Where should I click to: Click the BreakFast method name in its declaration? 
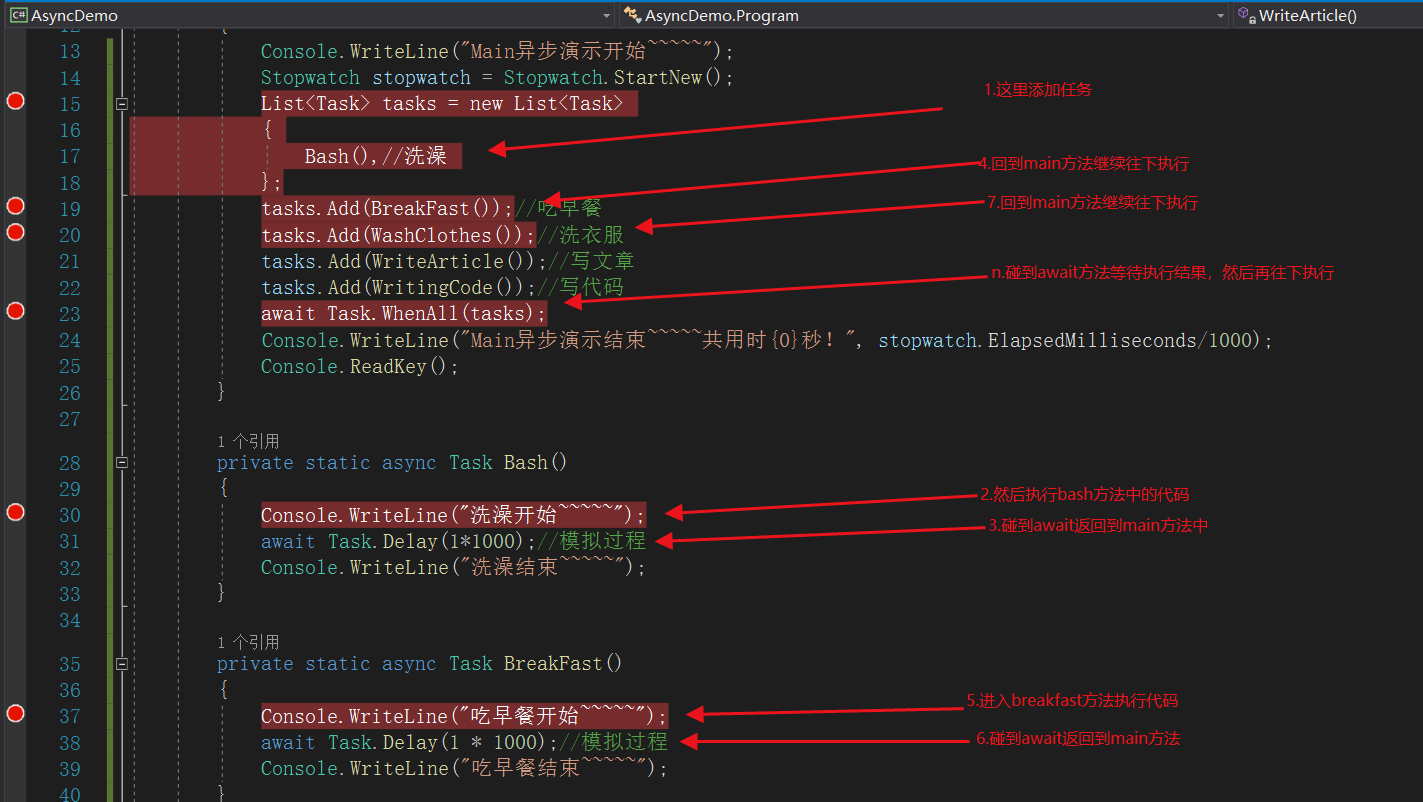tap(553, 663)
